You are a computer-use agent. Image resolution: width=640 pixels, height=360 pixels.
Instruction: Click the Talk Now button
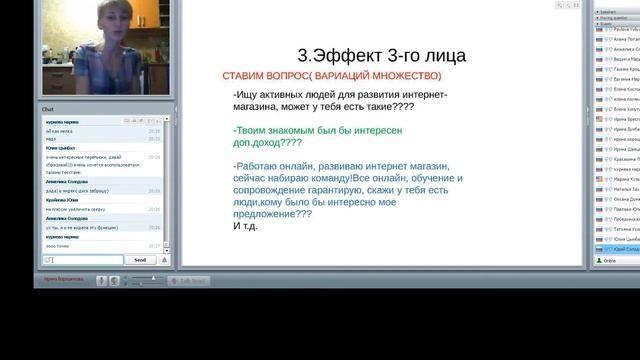tap(189, 281)
